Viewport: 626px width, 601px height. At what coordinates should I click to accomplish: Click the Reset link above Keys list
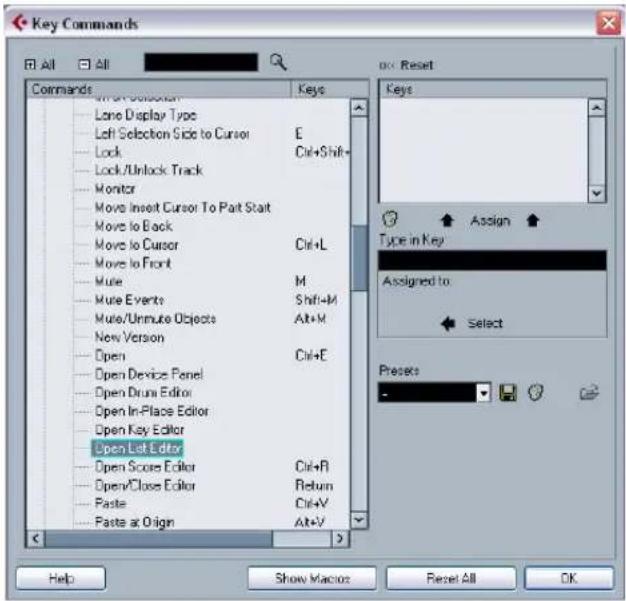(416, 65)
